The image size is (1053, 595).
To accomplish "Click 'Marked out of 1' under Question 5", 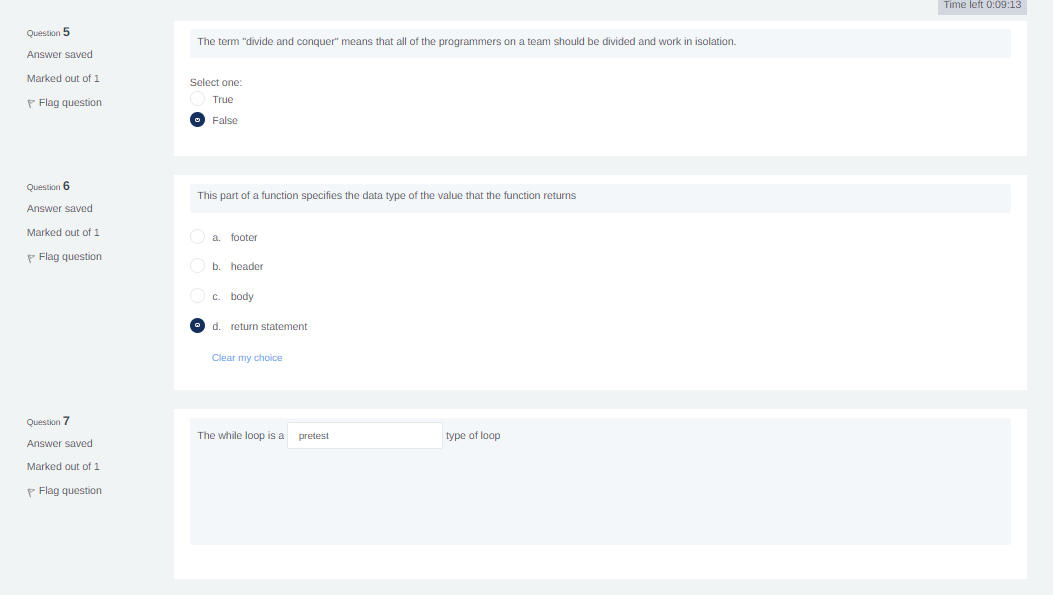I will click(63, 79).
